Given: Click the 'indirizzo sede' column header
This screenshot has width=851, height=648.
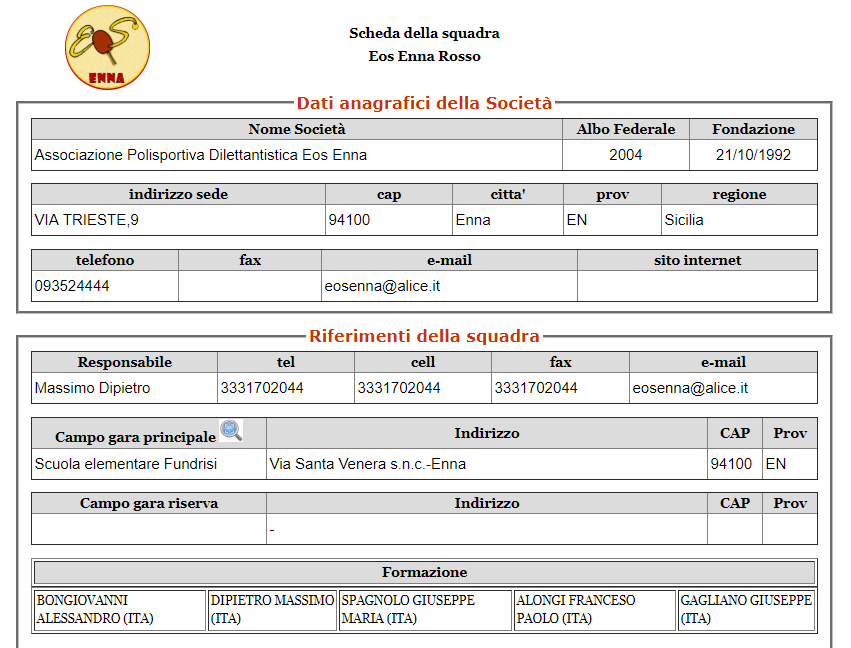Looking at the screenshot, I should coord(179,194).
